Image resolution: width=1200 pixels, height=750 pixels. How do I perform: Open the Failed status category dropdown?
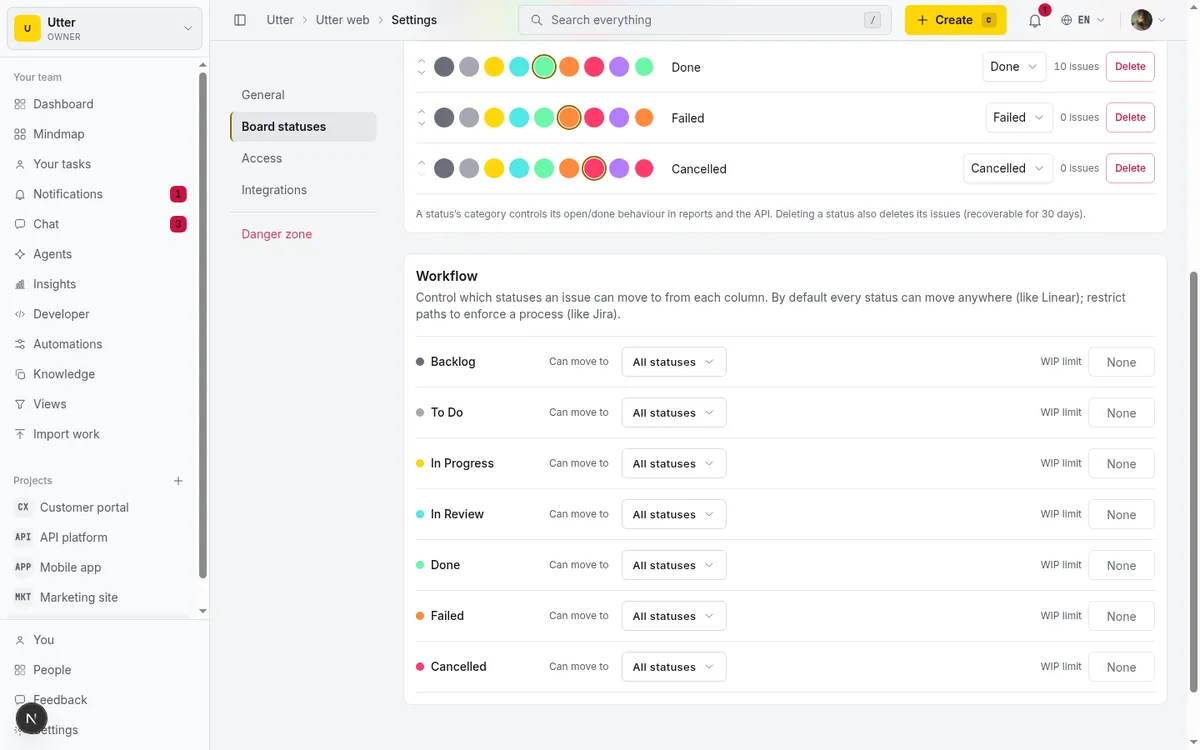point(1019,117)
